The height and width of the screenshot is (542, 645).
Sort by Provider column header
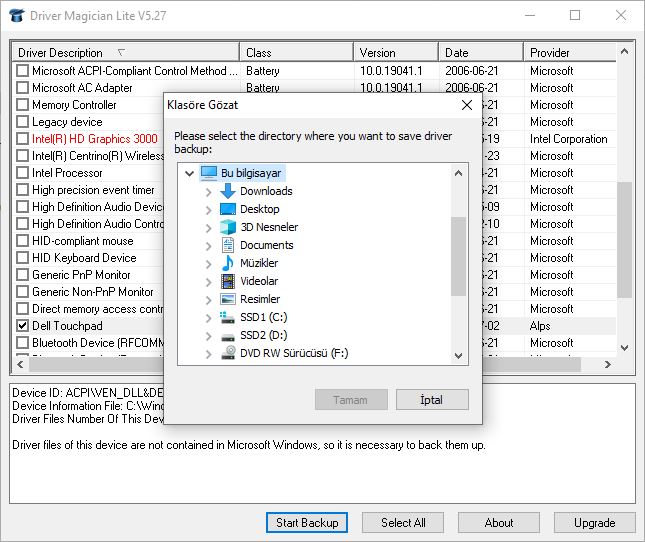pos(570,53)
